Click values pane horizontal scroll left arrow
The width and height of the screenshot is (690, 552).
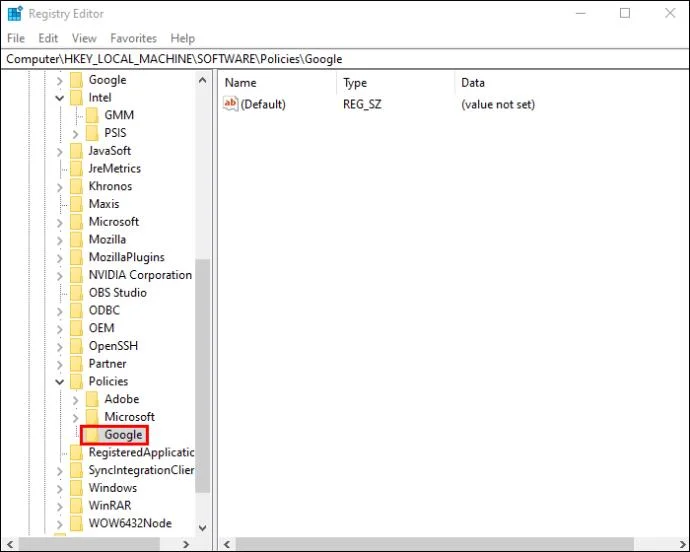[227, 544]
